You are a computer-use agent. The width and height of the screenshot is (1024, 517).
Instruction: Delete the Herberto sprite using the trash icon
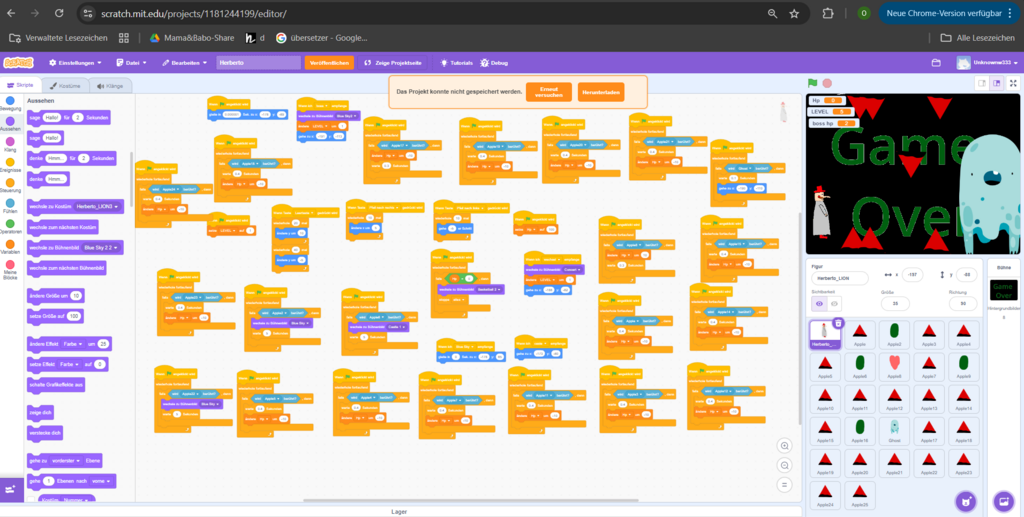(x=838, y=323)
